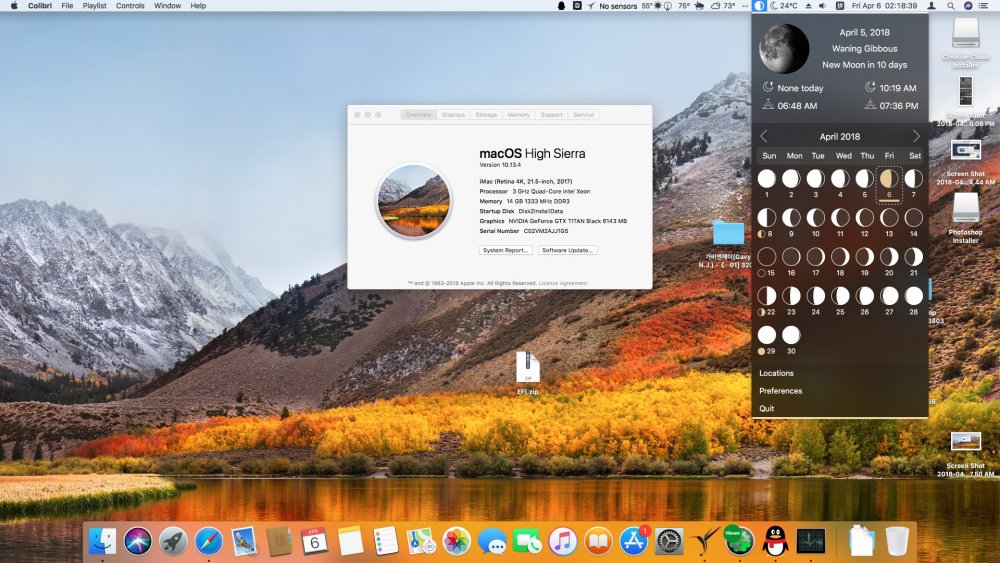Open Colibri application menu
1000x563 pixels.
40,6
